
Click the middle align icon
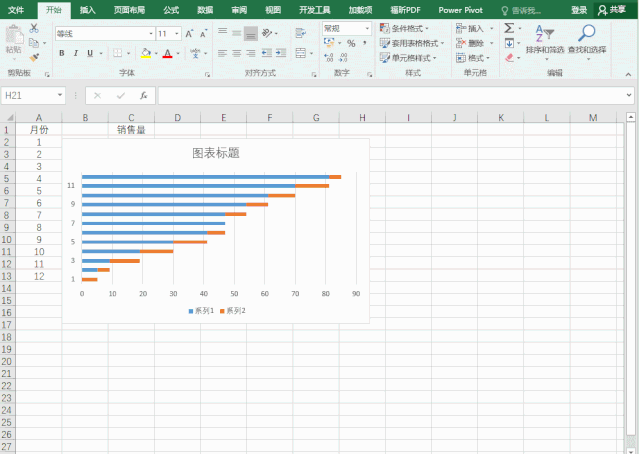click(x=236, y=33)
